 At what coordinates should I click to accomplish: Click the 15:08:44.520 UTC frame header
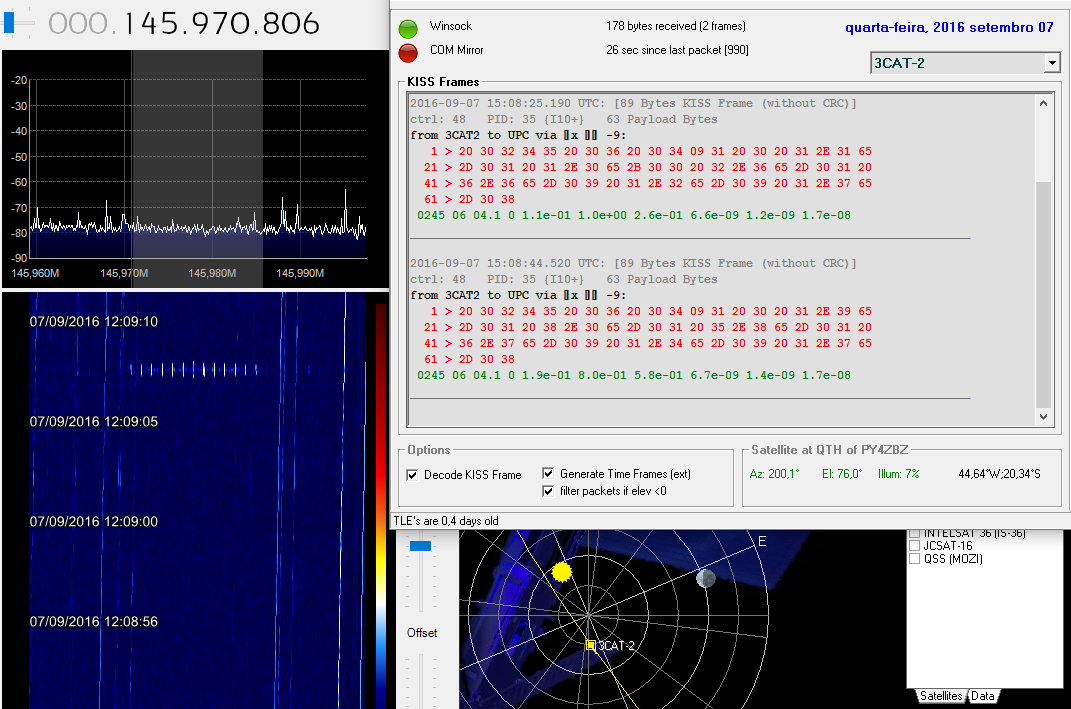point(632,263)
